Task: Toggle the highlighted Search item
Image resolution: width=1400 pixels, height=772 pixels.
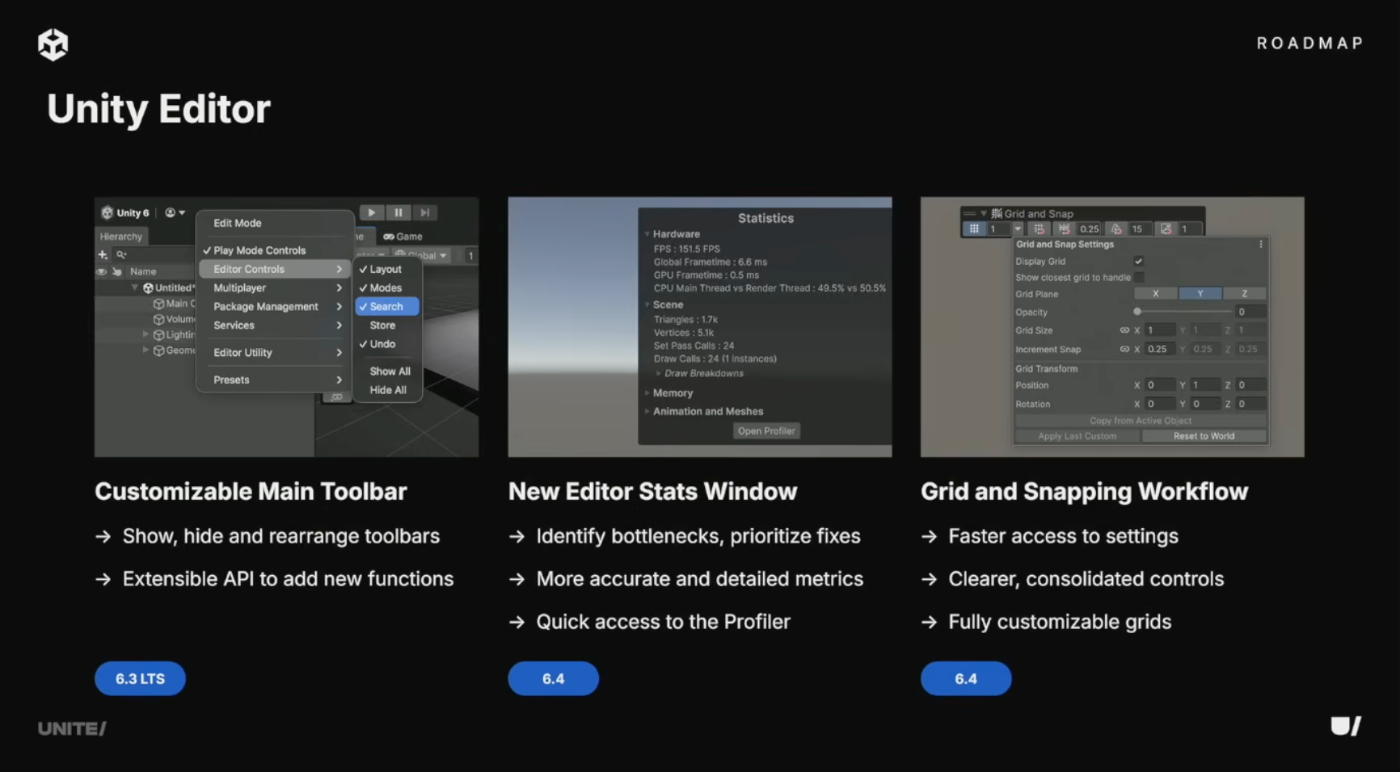Action: click(x=387, y=307)
